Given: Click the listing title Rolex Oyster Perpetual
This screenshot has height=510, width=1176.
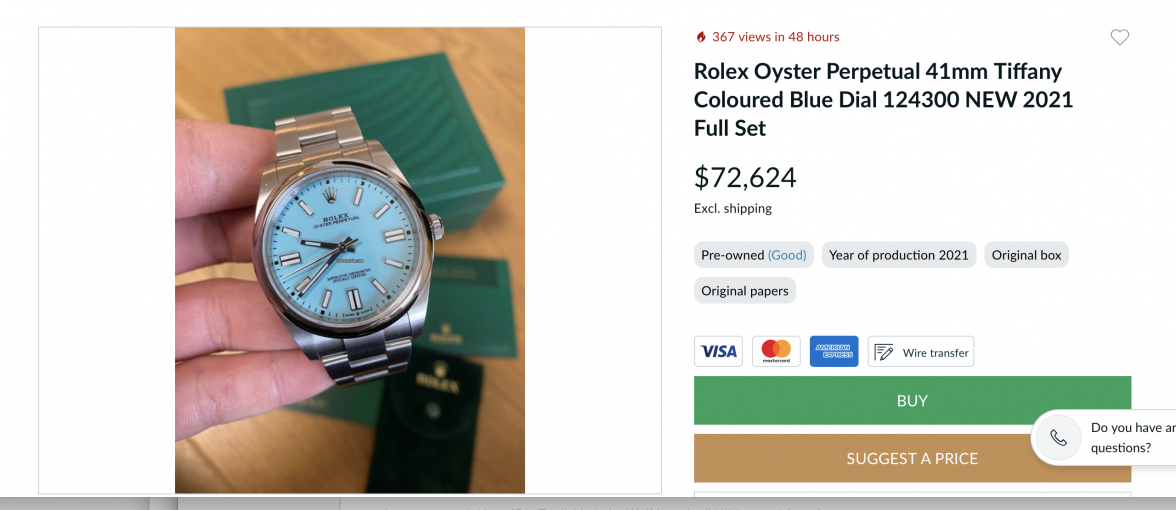Looking at the screenshot, I should coord(884,100).
